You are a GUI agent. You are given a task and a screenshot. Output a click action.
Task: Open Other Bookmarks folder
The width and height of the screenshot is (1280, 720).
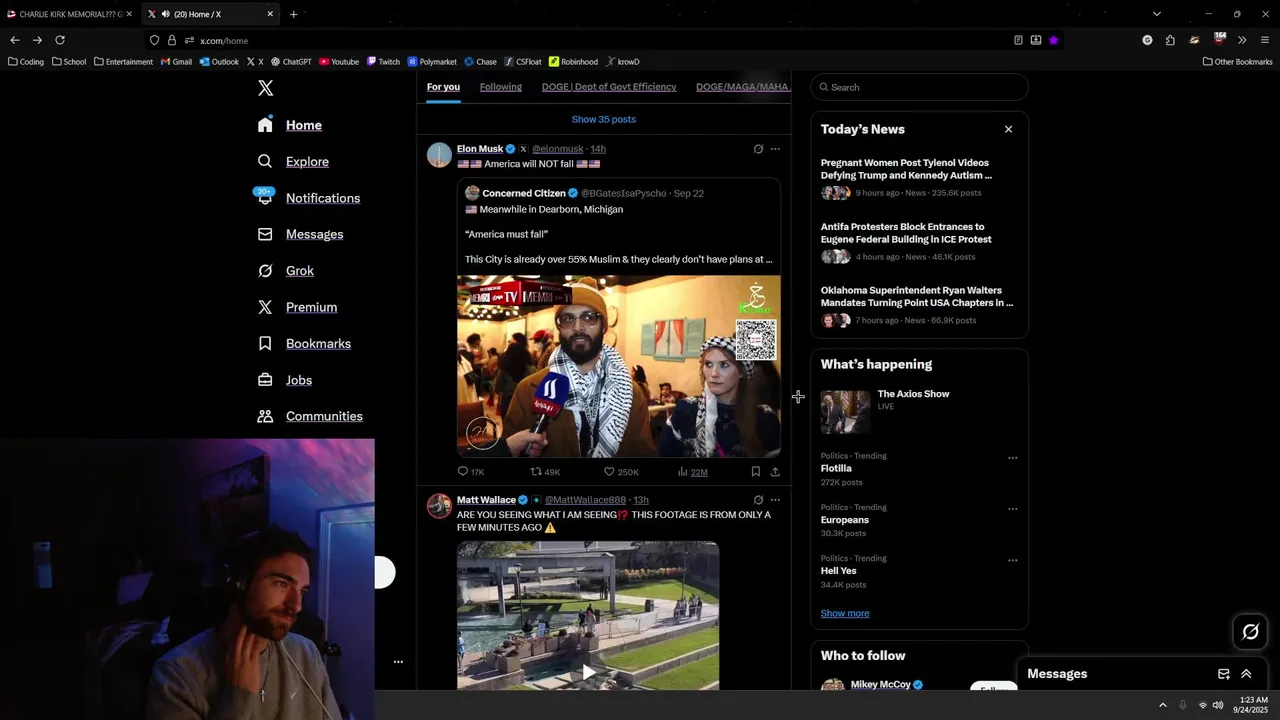[x=1237, y=62]
